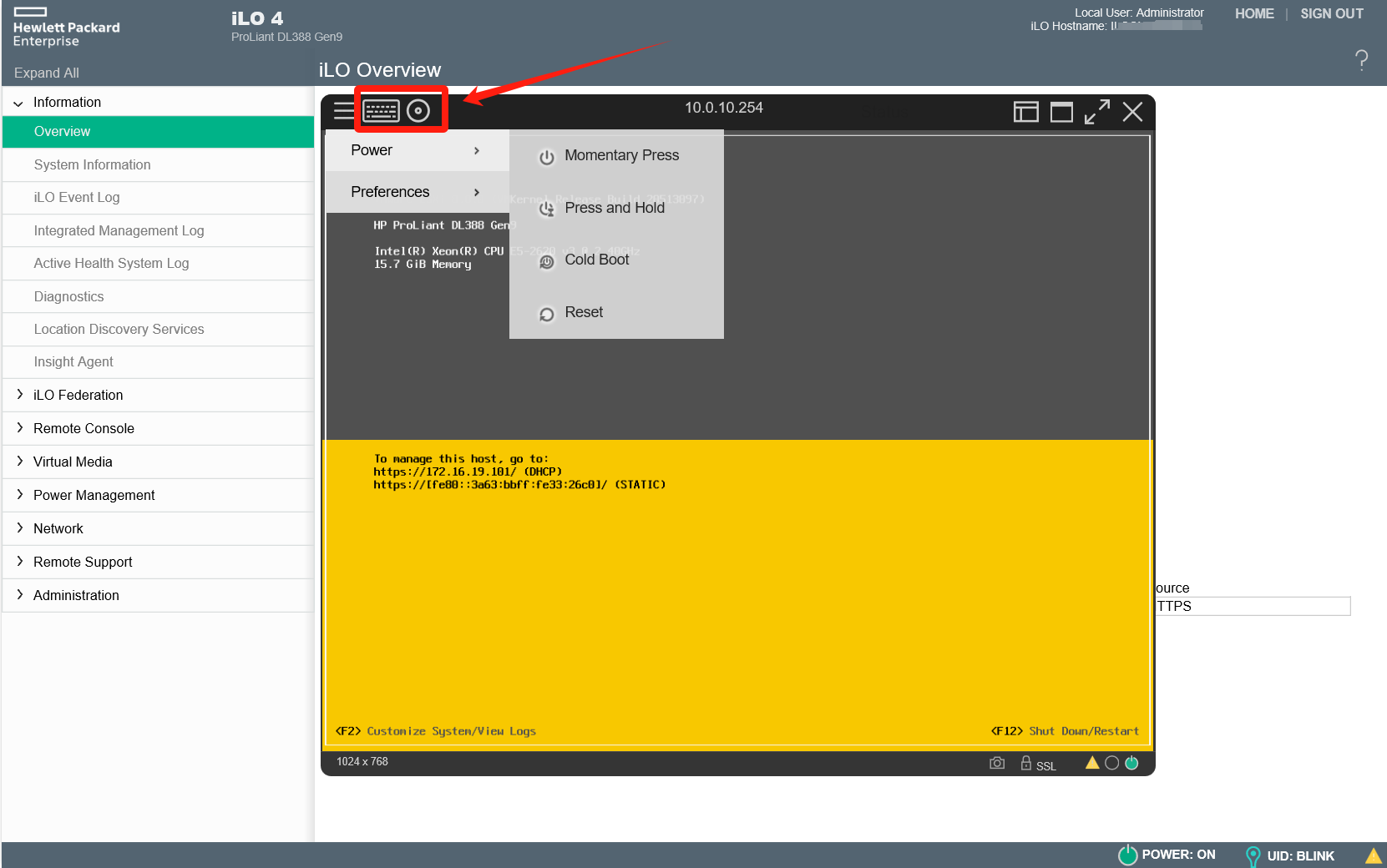
Task: Click the virtual media disc icon
Action: (x=418, y=111)
